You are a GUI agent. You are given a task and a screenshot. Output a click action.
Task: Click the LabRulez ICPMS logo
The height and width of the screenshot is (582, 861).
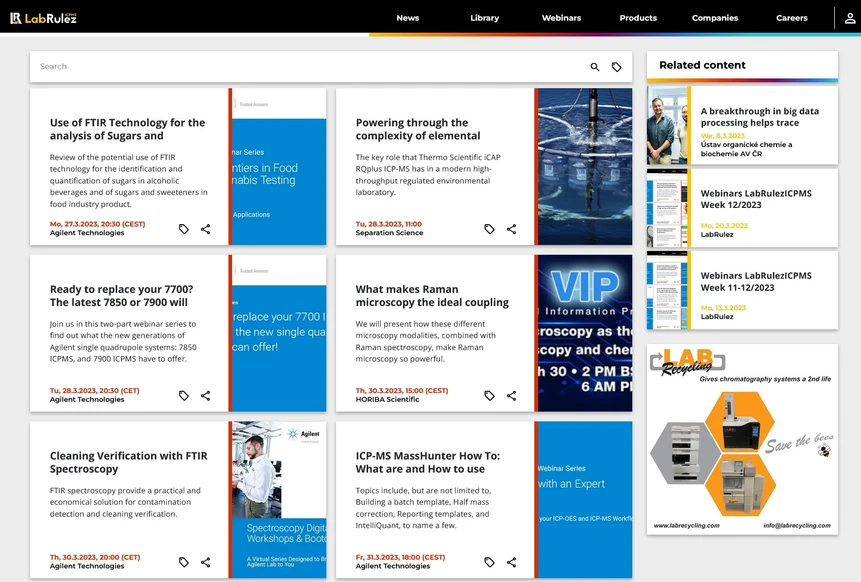[x=43, y=18]
